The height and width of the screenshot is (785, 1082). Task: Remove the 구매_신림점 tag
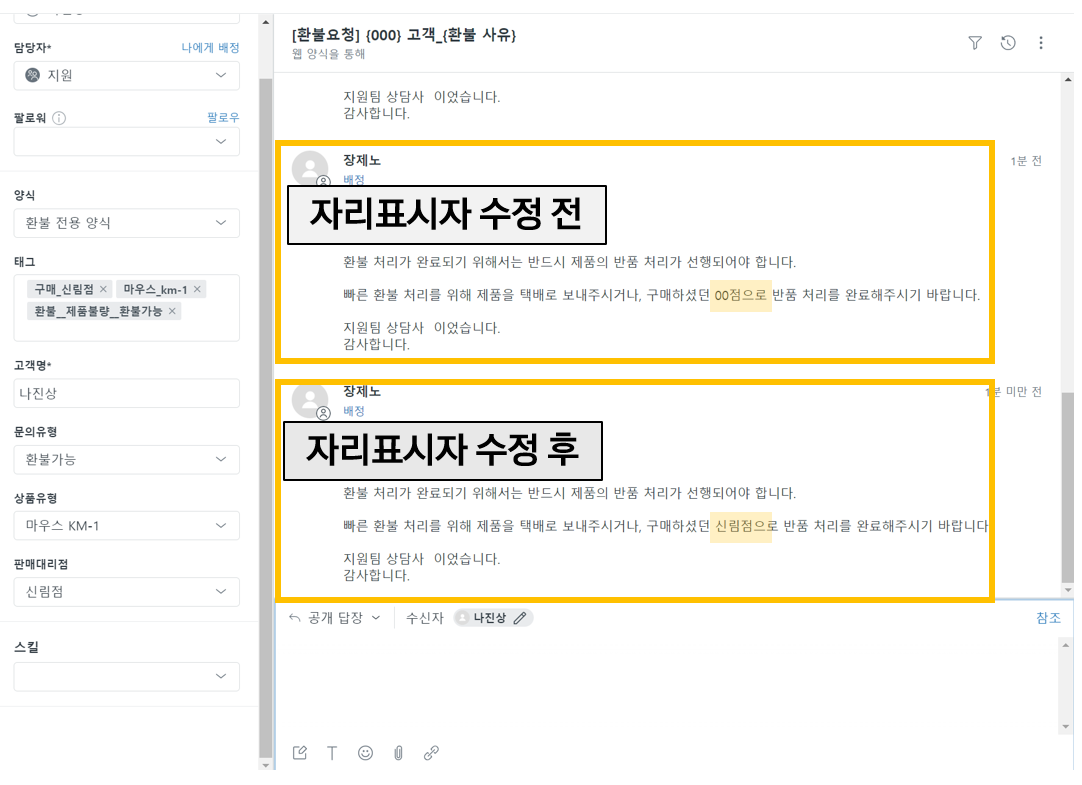(x=104, y=289)
